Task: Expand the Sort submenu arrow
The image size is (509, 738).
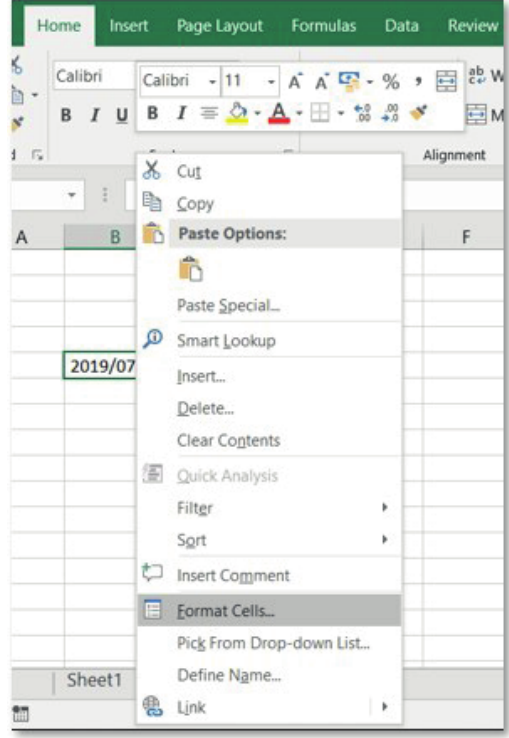Action: 385,539
